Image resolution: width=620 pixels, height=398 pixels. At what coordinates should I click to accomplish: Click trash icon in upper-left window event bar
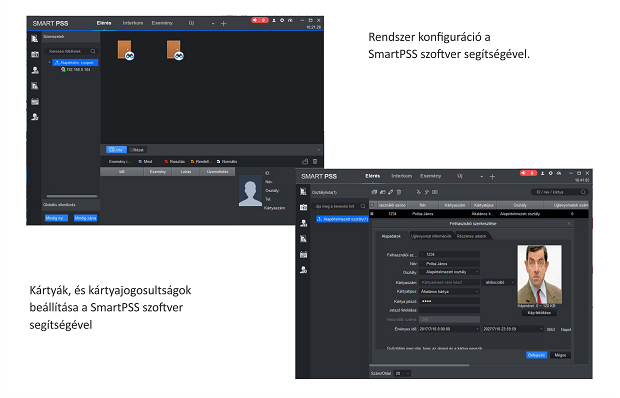315,161
